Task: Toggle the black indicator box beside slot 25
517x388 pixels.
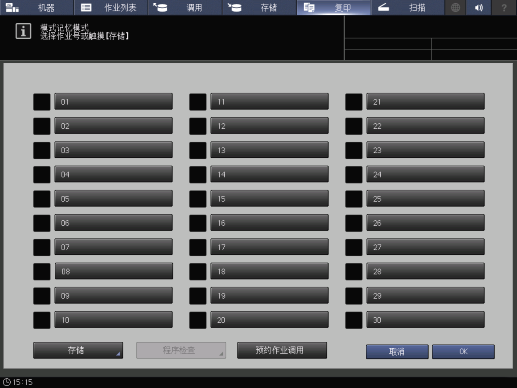Action: click(x=354, y=199)
